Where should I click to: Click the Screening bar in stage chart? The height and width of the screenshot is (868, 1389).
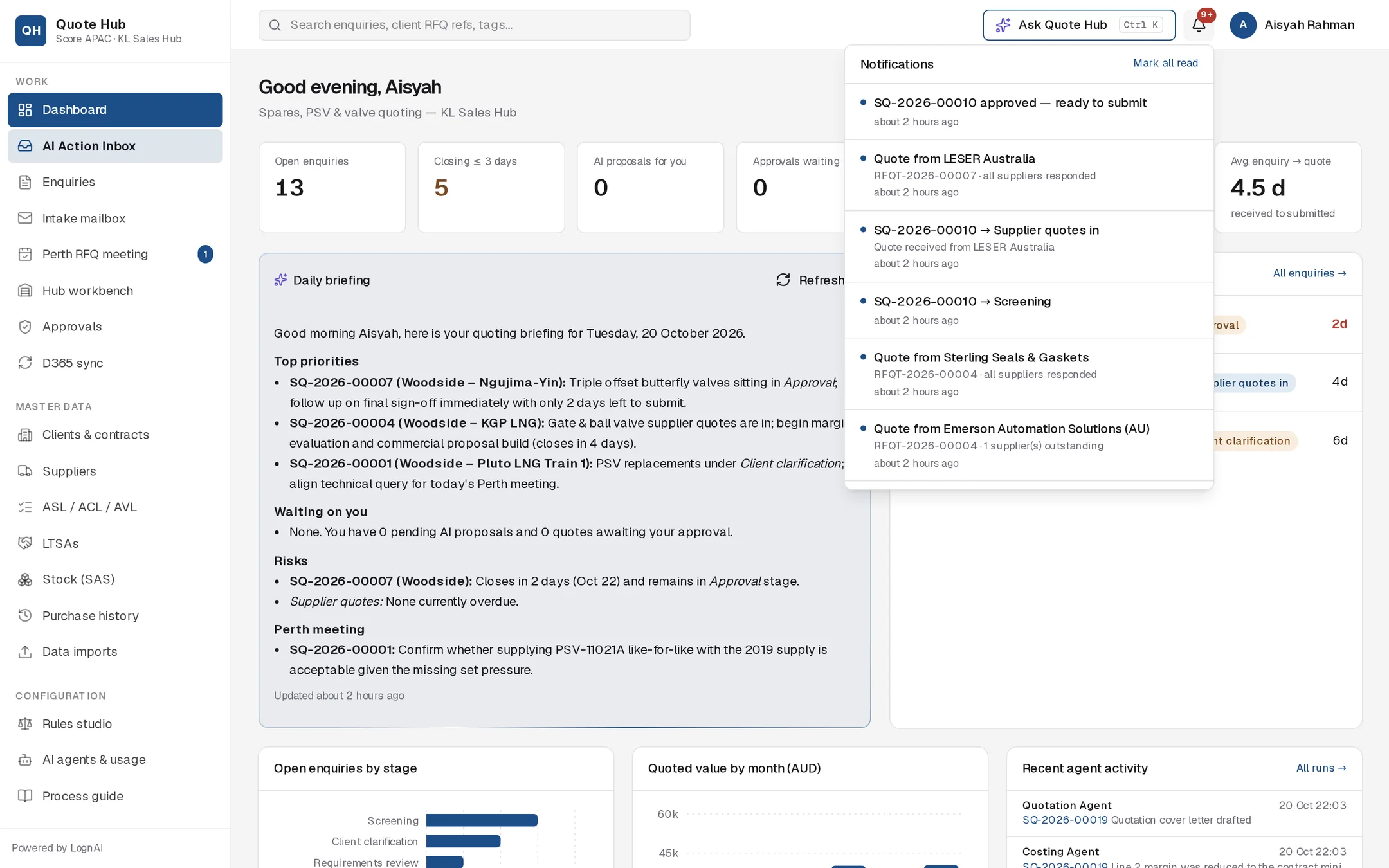(482, 820)
